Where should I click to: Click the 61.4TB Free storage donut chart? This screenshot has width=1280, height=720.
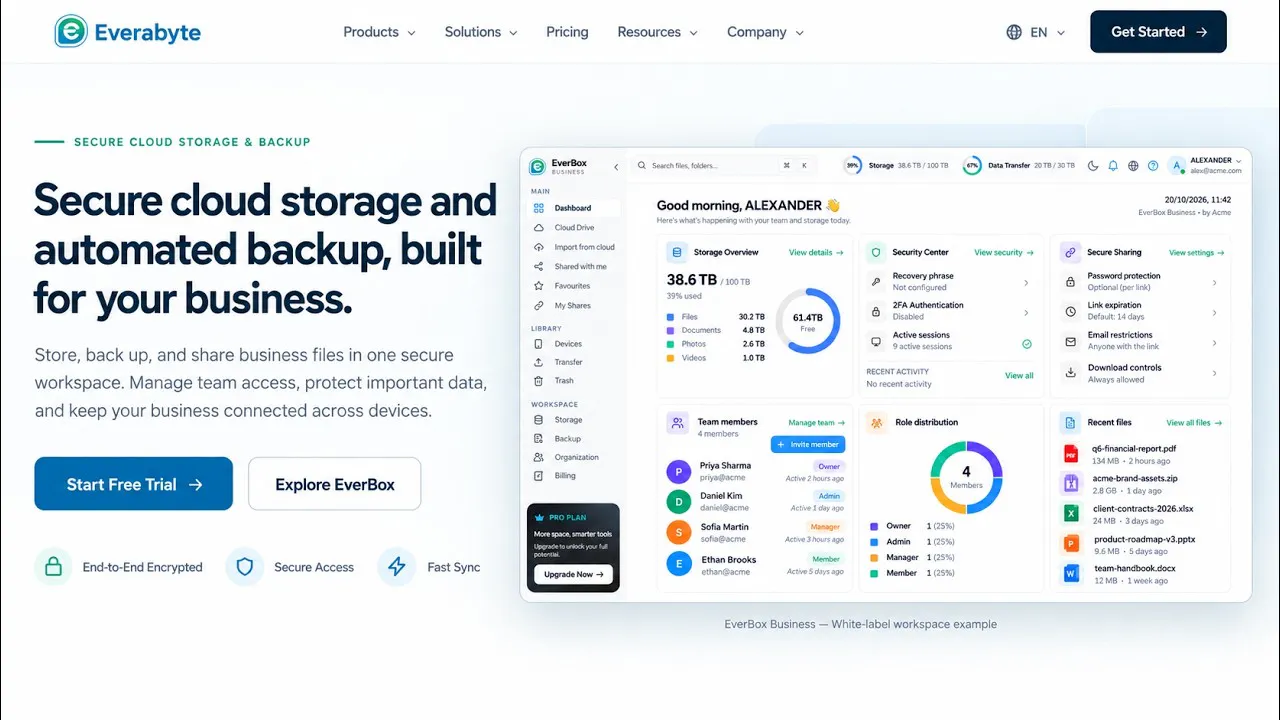808,321
